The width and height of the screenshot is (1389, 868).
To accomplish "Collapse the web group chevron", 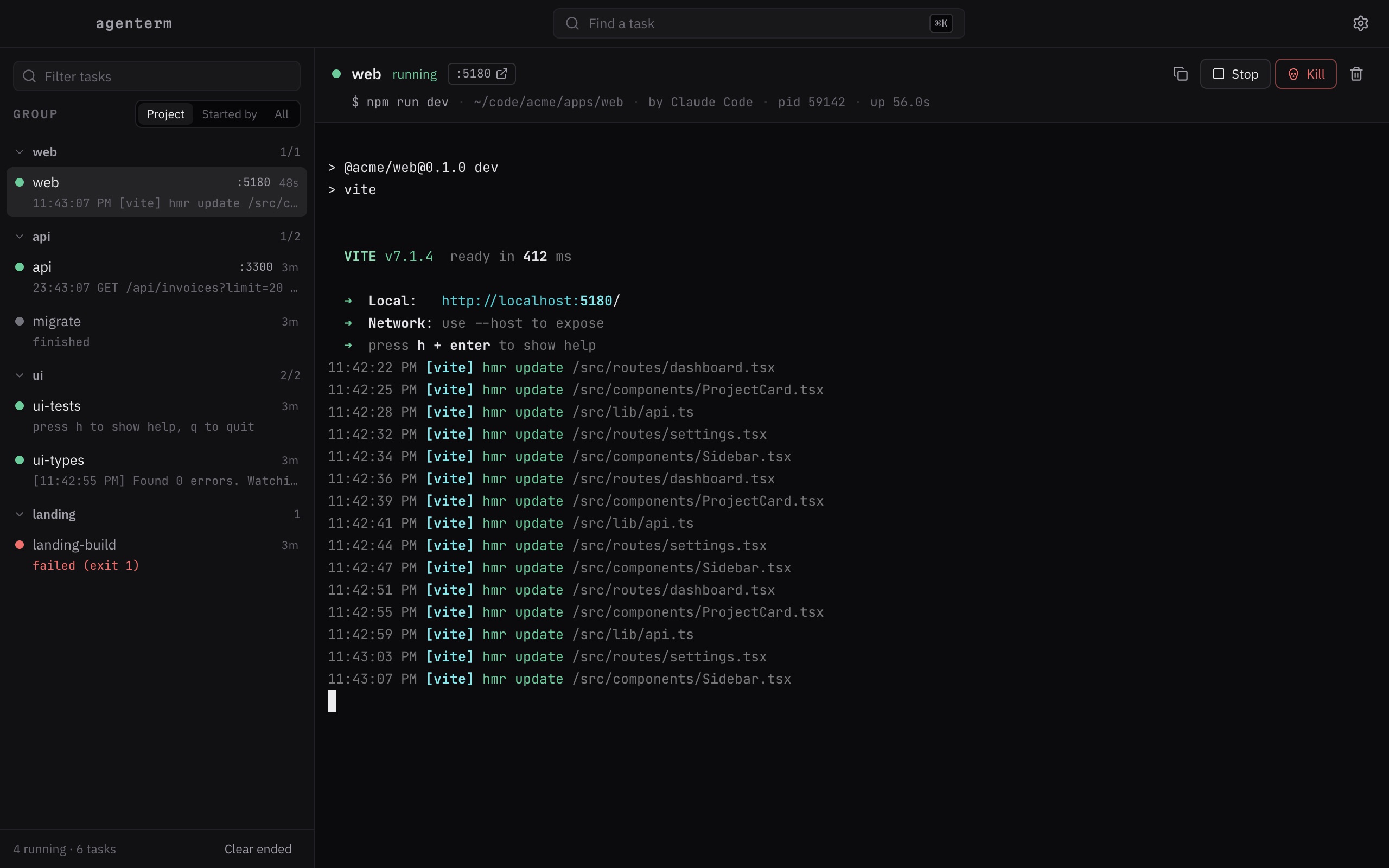I will pos(20,152).
